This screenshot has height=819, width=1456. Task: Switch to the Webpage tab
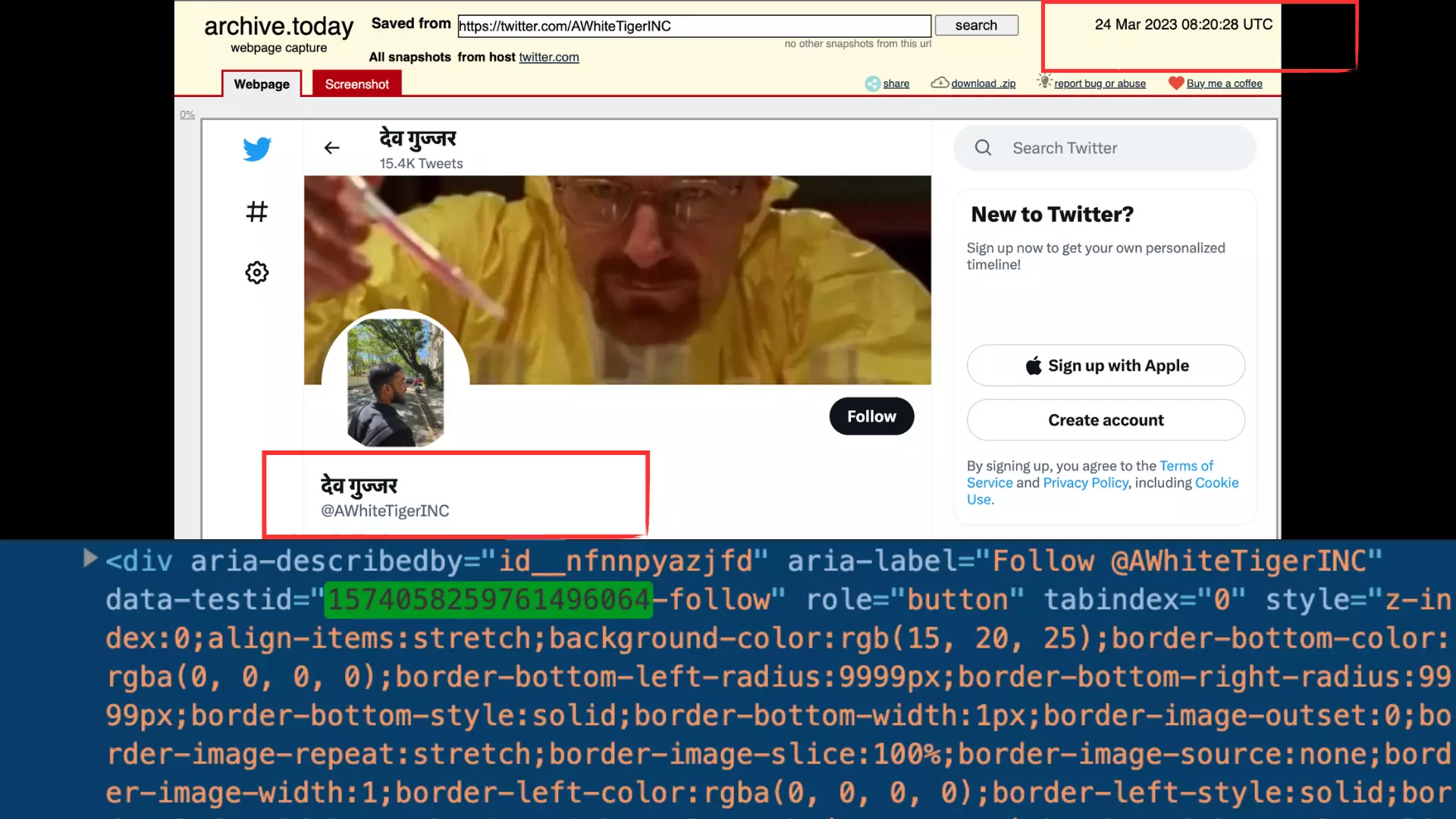coord(262,83)
